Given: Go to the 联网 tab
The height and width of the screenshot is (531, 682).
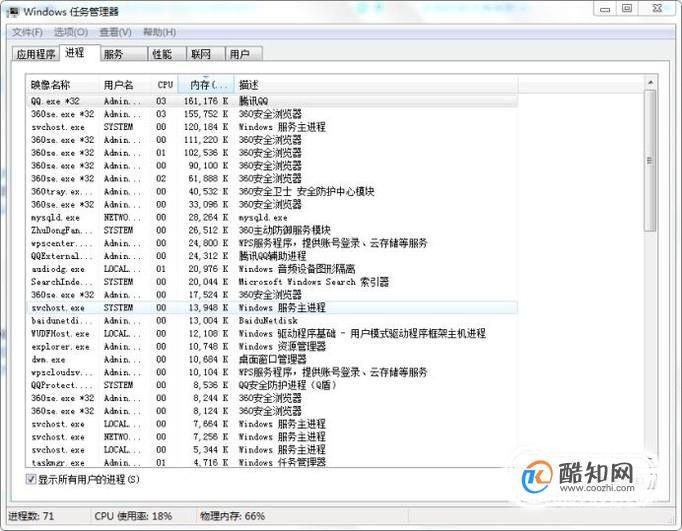Looking at the screenshot, I should coord(205,54).
